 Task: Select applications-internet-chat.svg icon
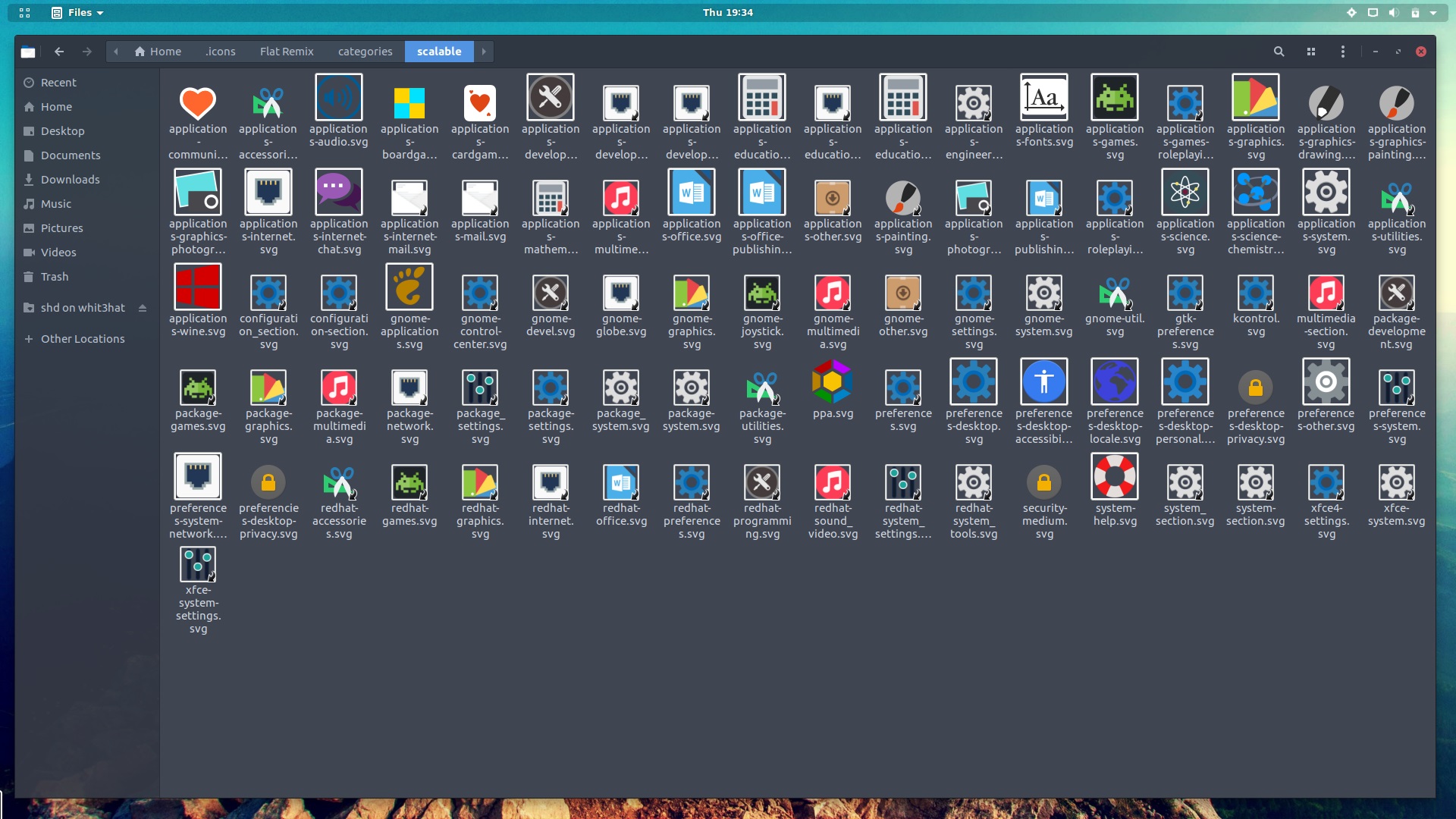pos(338,193)
